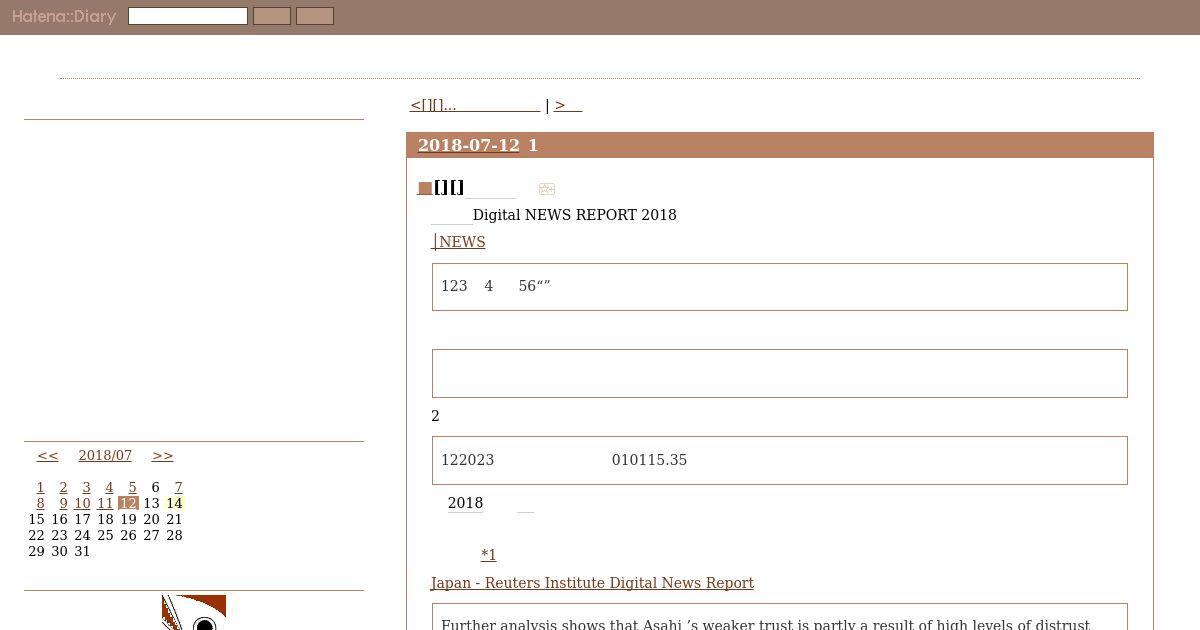
Task: Click the brown square section anchor icon
Action: pos(425,188)
